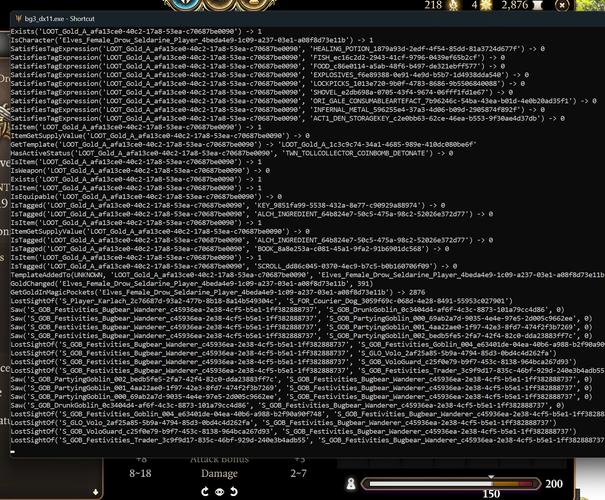The image size is (605, 500).
Task: Click the FOOD tag expression line
Action: click(x=257, y=66)
